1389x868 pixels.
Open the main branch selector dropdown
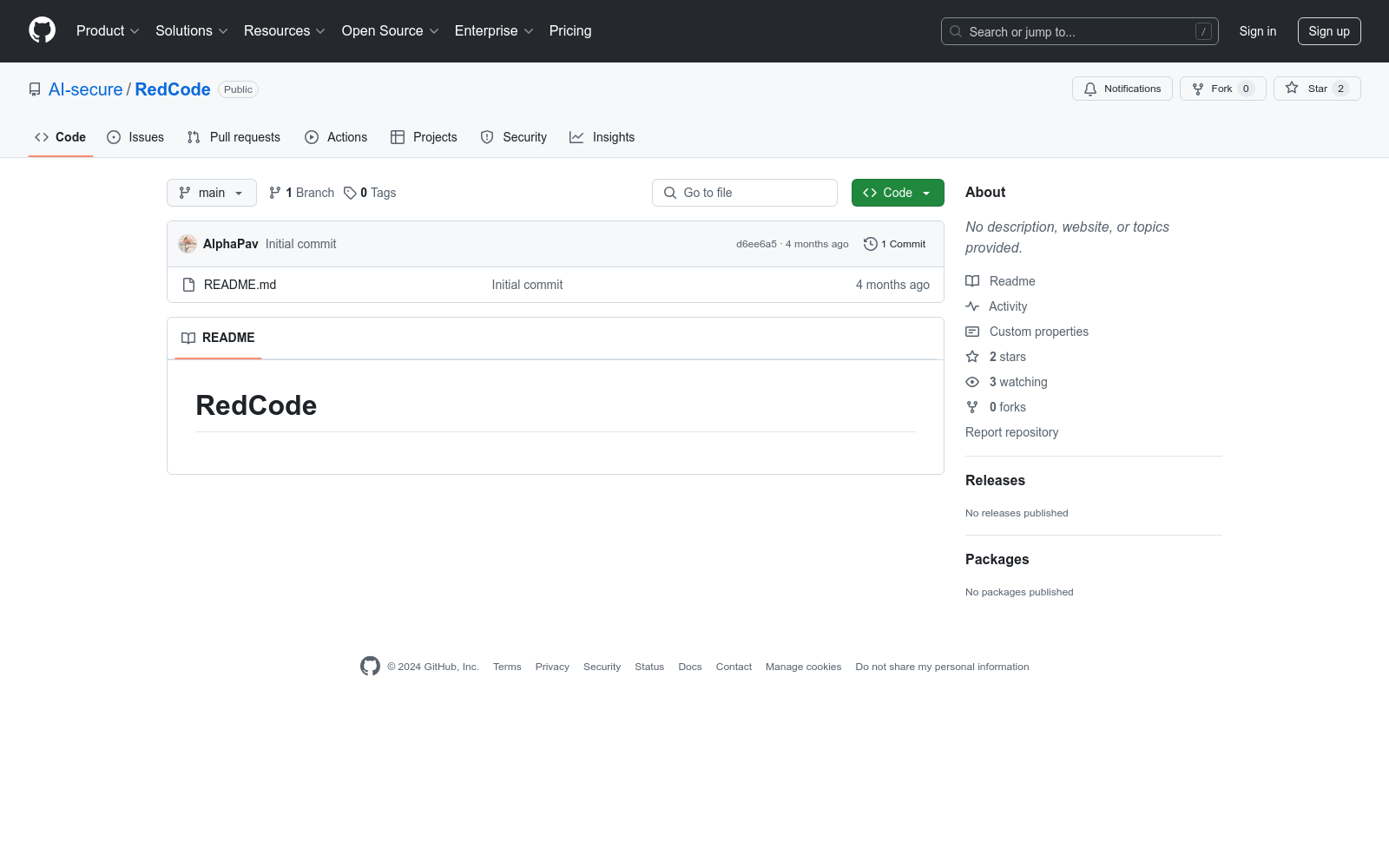click(x=212, y=193)
